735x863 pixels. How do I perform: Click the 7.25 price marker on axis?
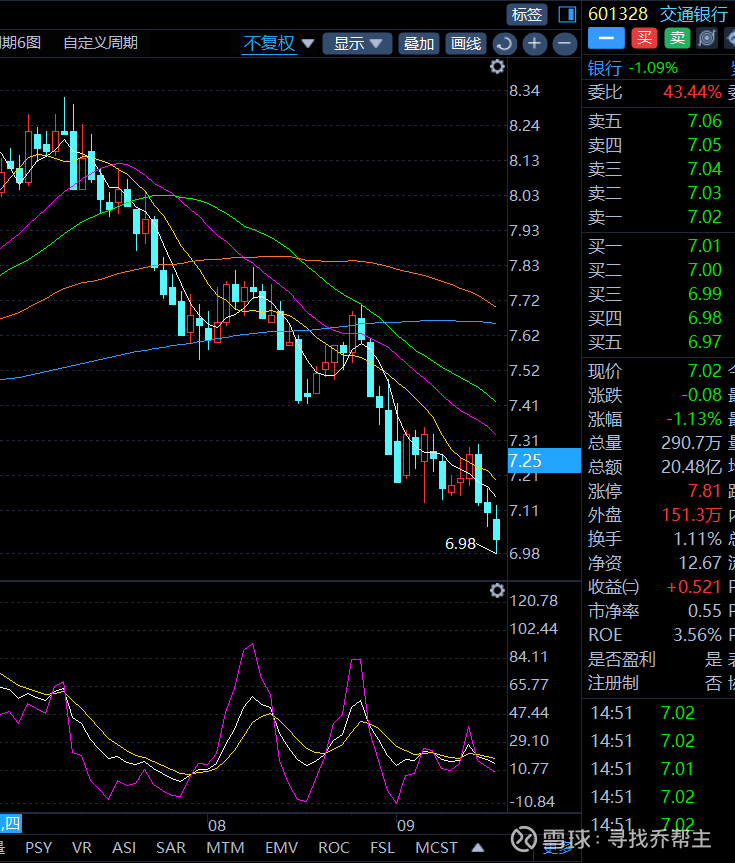coord(543,461)
